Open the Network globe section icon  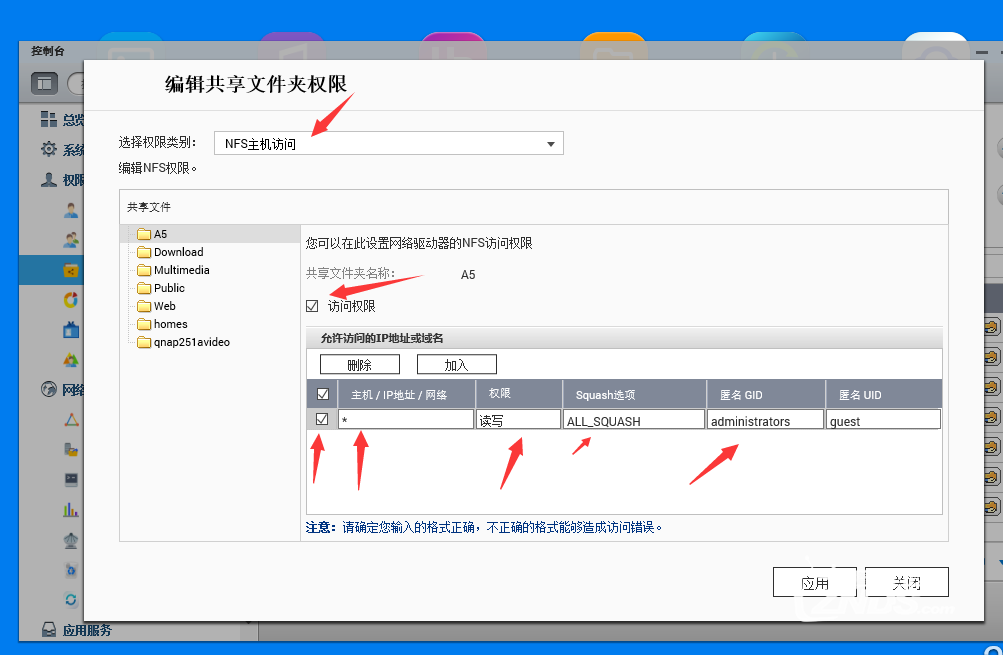49,389
